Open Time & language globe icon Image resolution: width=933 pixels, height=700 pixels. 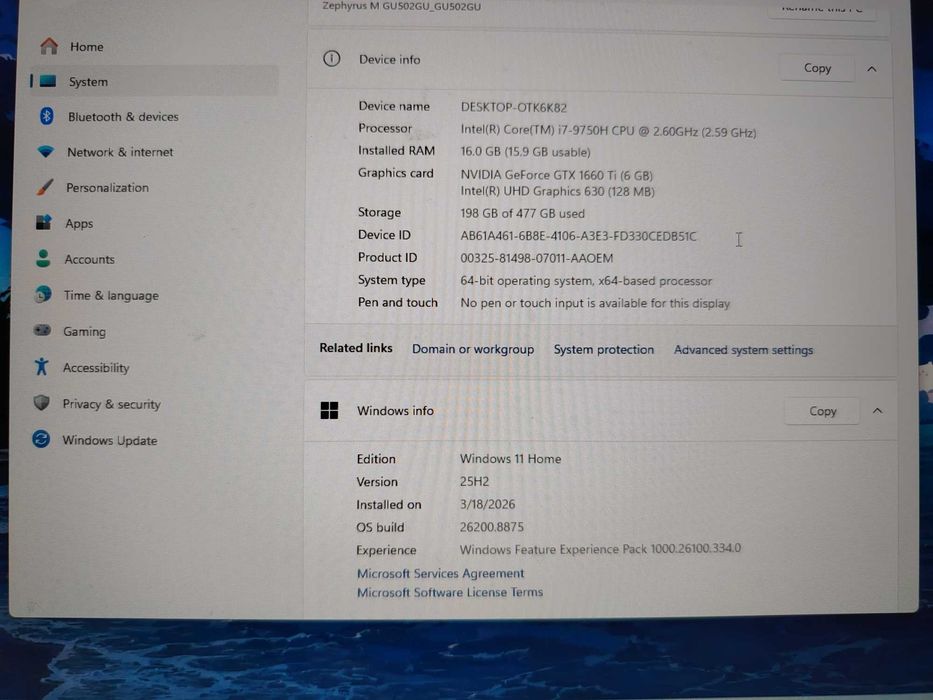coord(43,295)
